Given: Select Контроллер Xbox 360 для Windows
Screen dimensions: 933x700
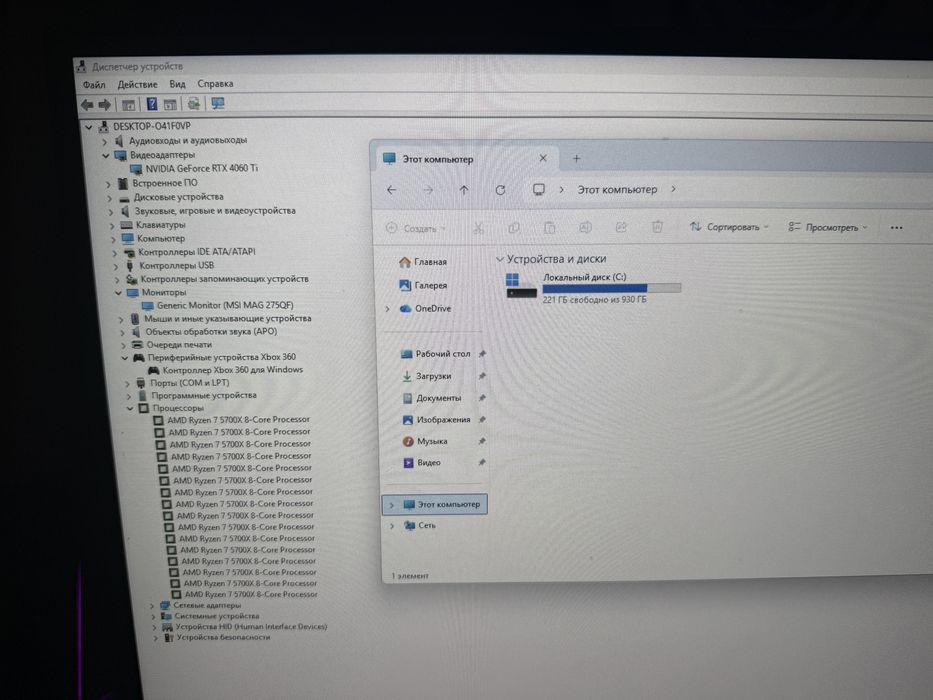Looking at the screenshot, I should [x=233, y=370].
